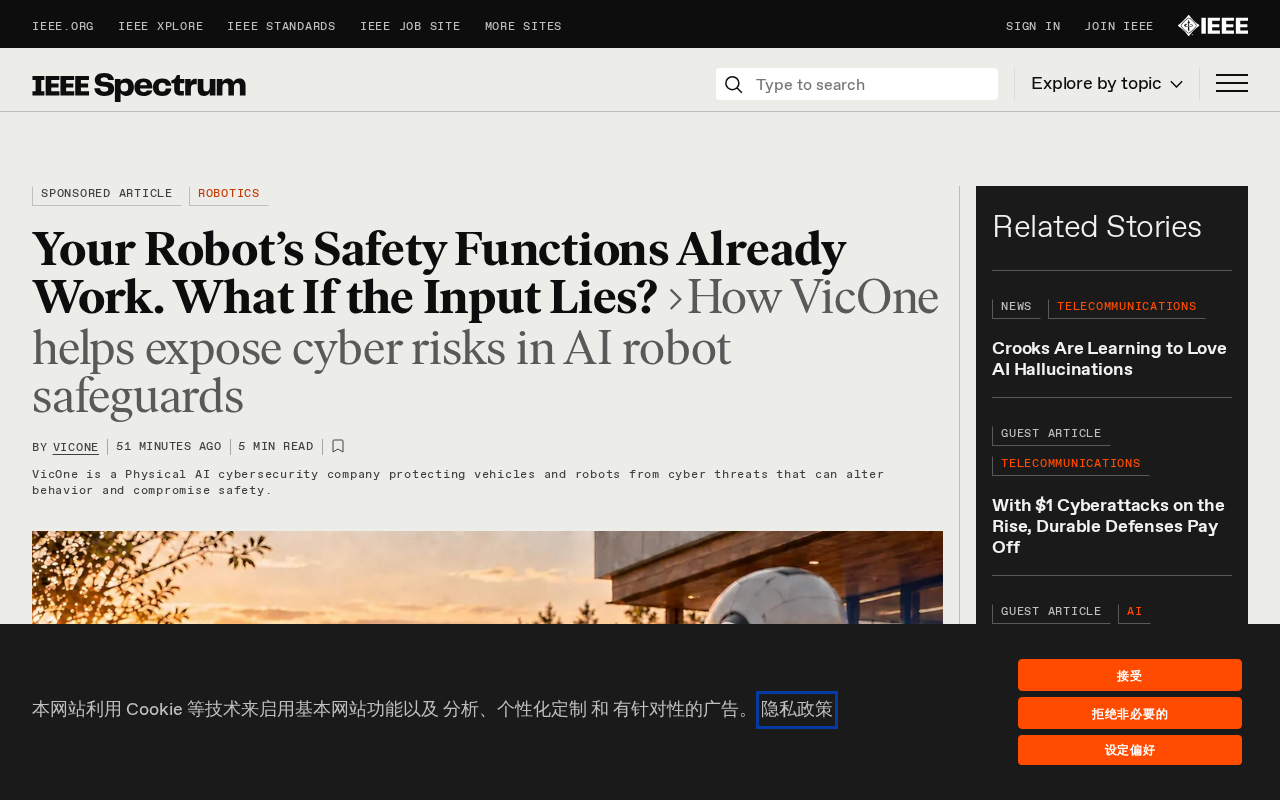Open the Telecommunications tag under Guest Article
The height and width of the screenshot is (800, 1280).
pyautogui.click(x=1071, y=464)
